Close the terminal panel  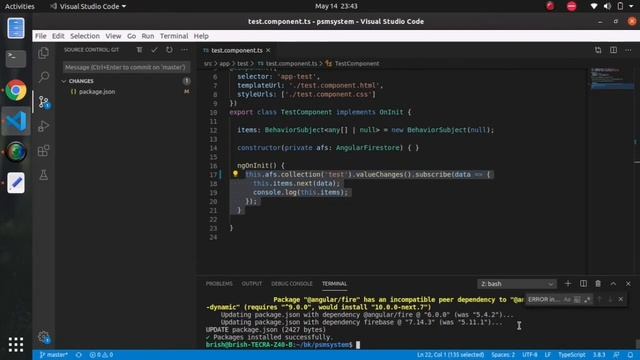coord(628,284)
